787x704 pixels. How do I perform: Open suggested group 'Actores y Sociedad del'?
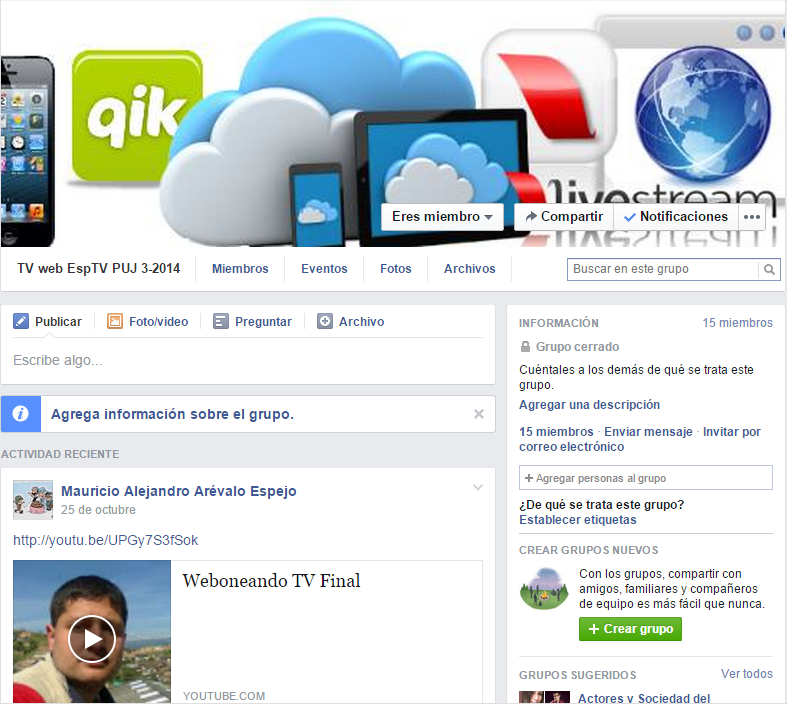click(644, 698)
